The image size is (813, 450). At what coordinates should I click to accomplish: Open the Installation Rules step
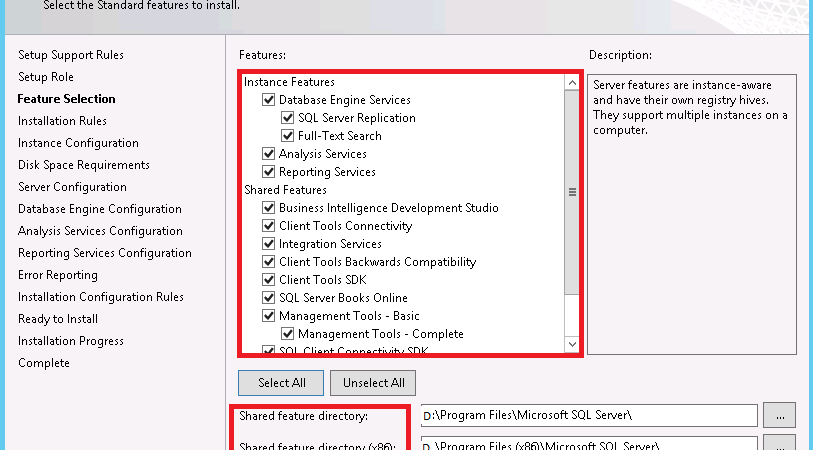62,121
